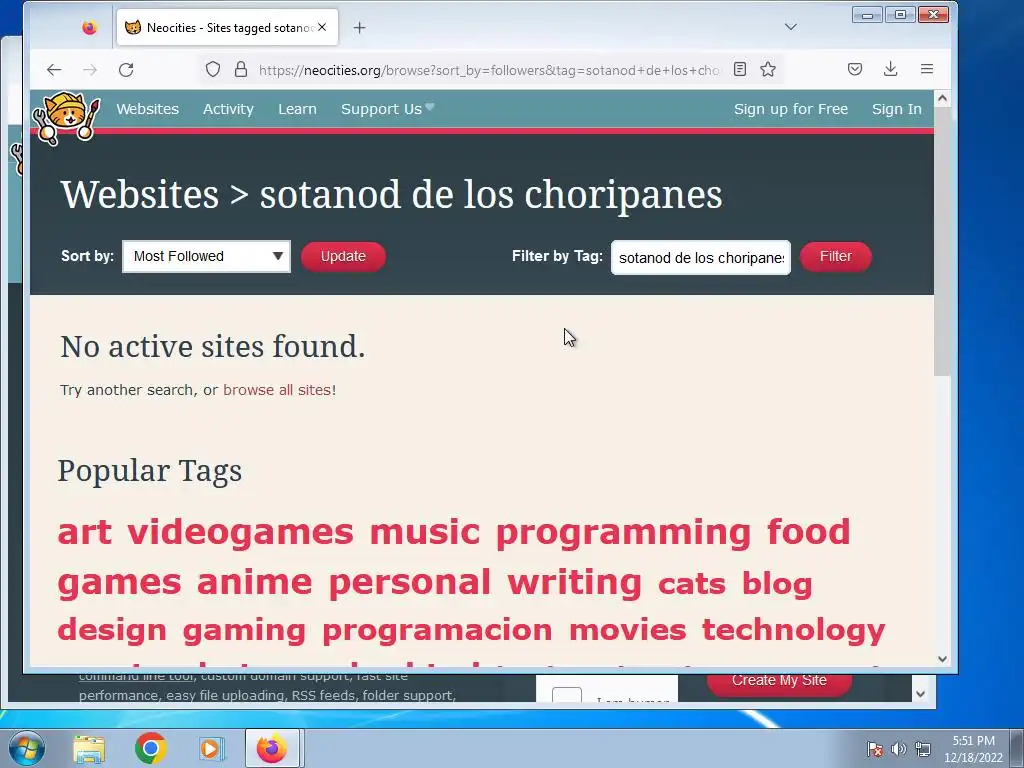This screenshot has width=1024, height=768.
Task: Close the Neocities tab
Action: pyautogui.click(x=322, y=27)
